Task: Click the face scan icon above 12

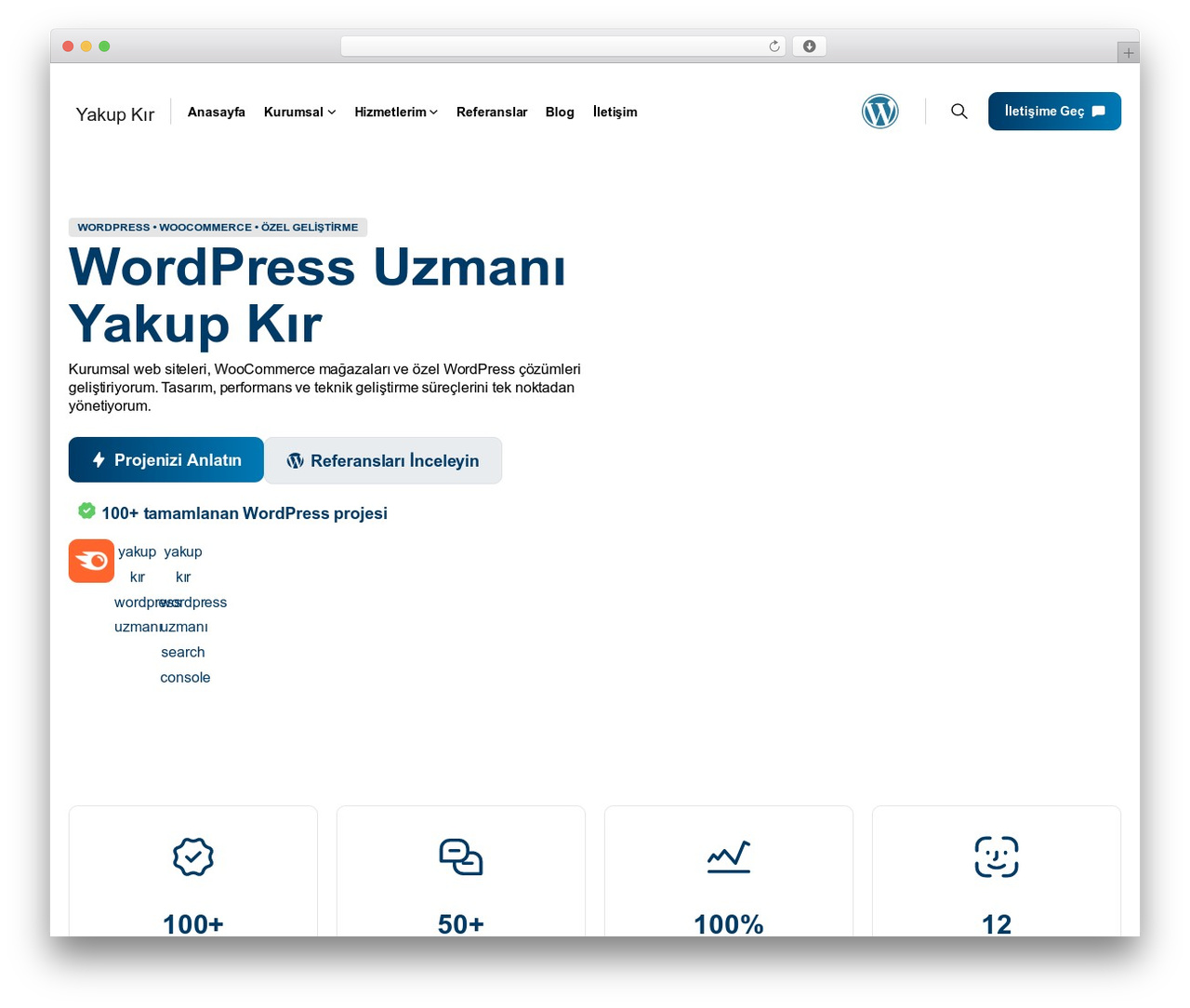Action: (x=997, y=856)
